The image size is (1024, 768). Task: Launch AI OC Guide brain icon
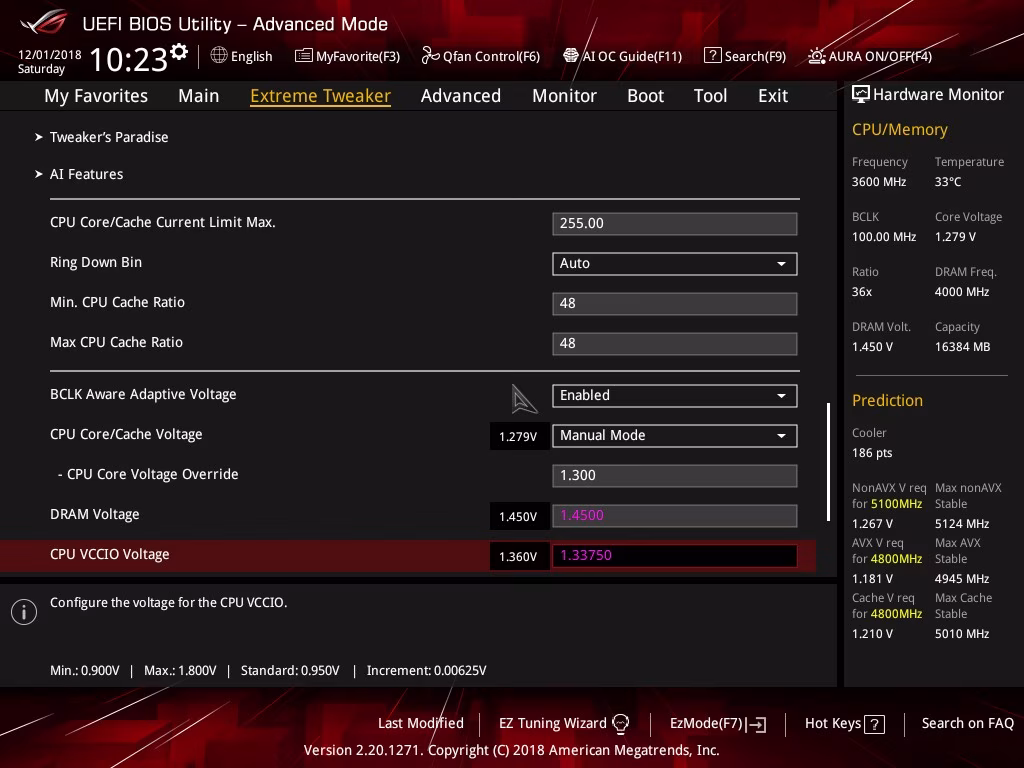point(571,56)
